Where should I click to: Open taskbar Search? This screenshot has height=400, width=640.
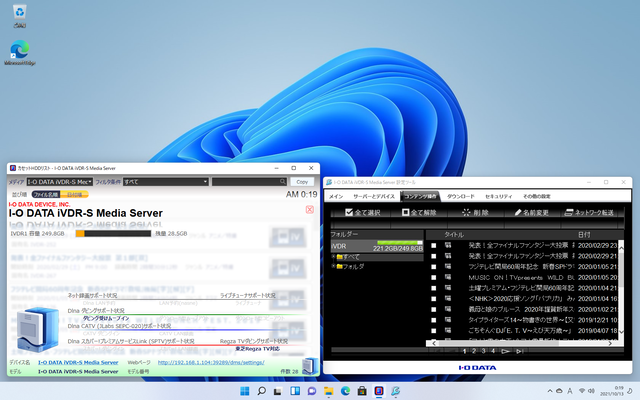(262, 391)
